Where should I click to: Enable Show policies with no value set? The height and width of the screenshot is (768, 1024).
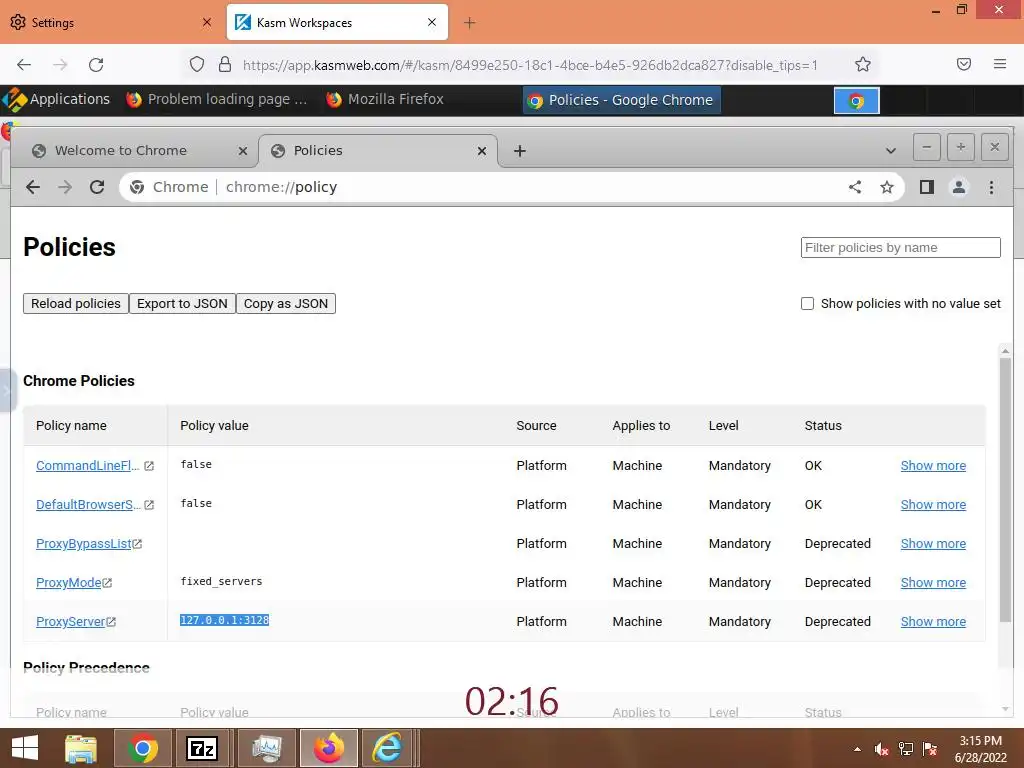(x=807, y=304)
